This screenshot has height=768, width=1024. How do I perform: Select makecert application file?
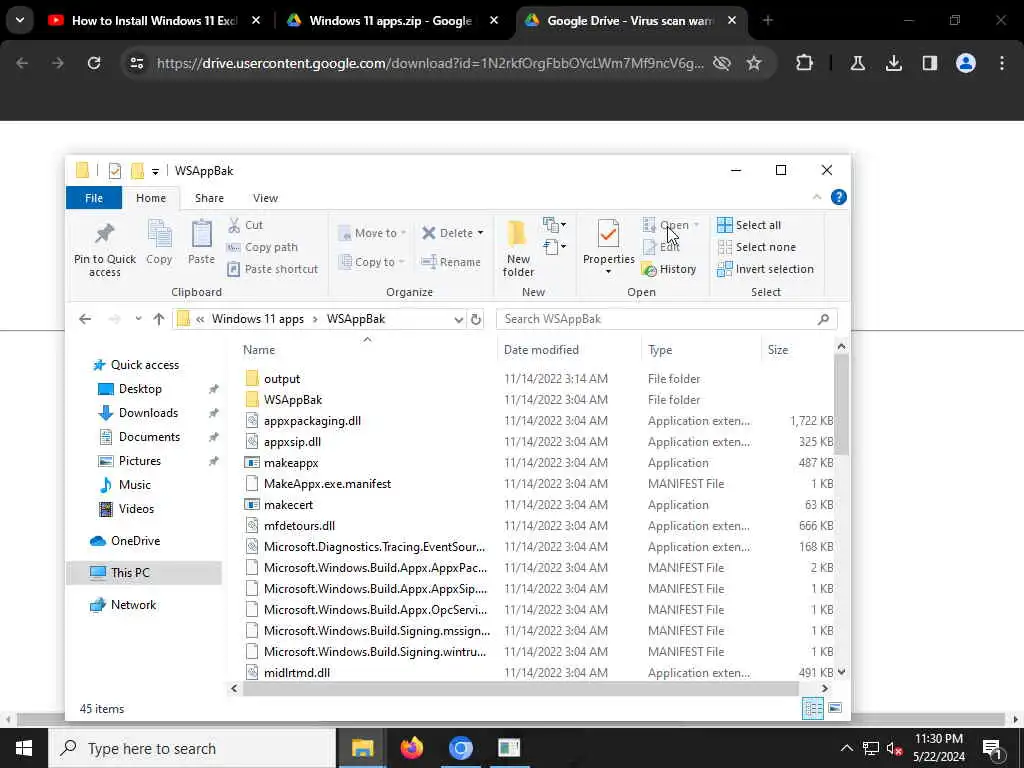coord(288,505)
